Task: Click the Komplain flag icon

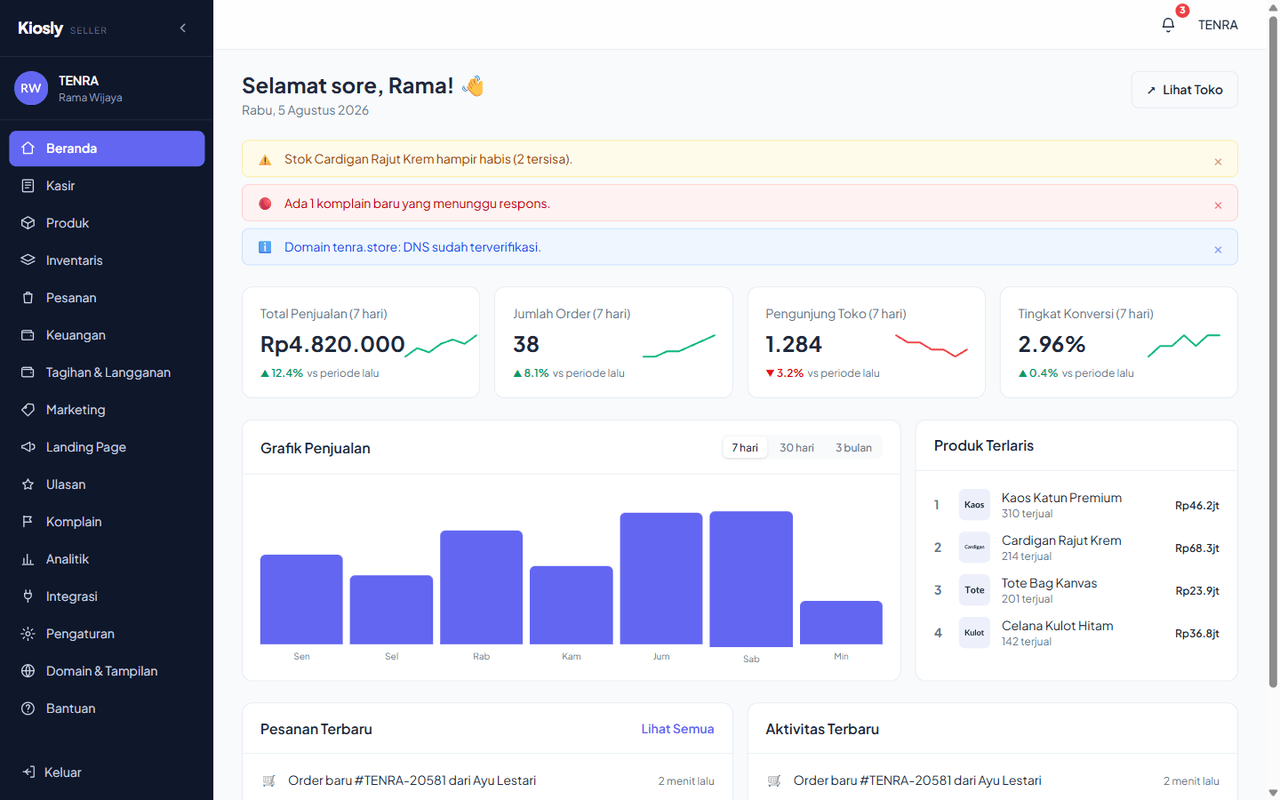Action: 28,522
